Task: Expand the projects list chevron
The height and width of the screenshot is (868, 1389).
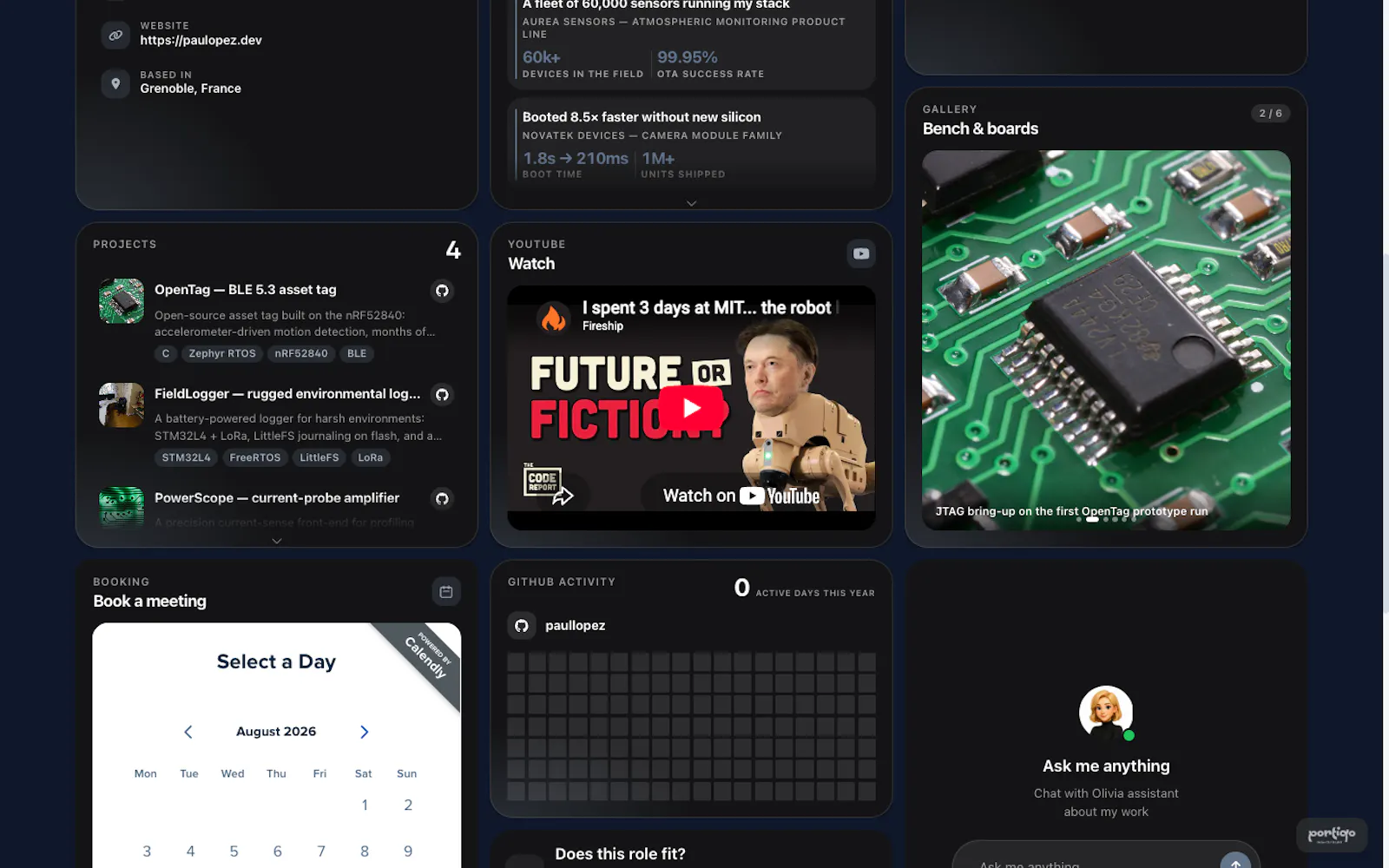Action: (277, 541)
